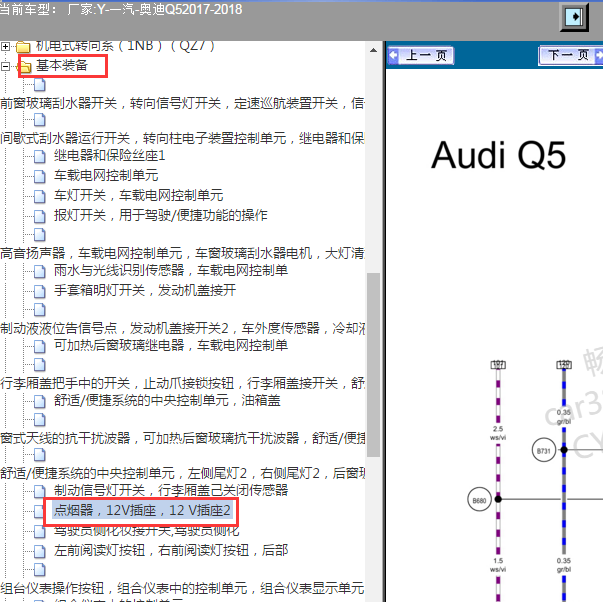Open the 机电式转向系（1NB） folder icon
The image size is (603, 602).
click(23, 47)
